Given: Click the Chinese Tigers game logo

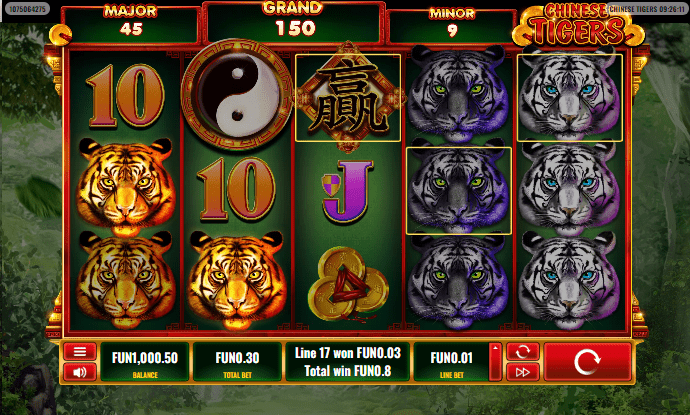Looking at the screenshot, I should tap(577, 25).
